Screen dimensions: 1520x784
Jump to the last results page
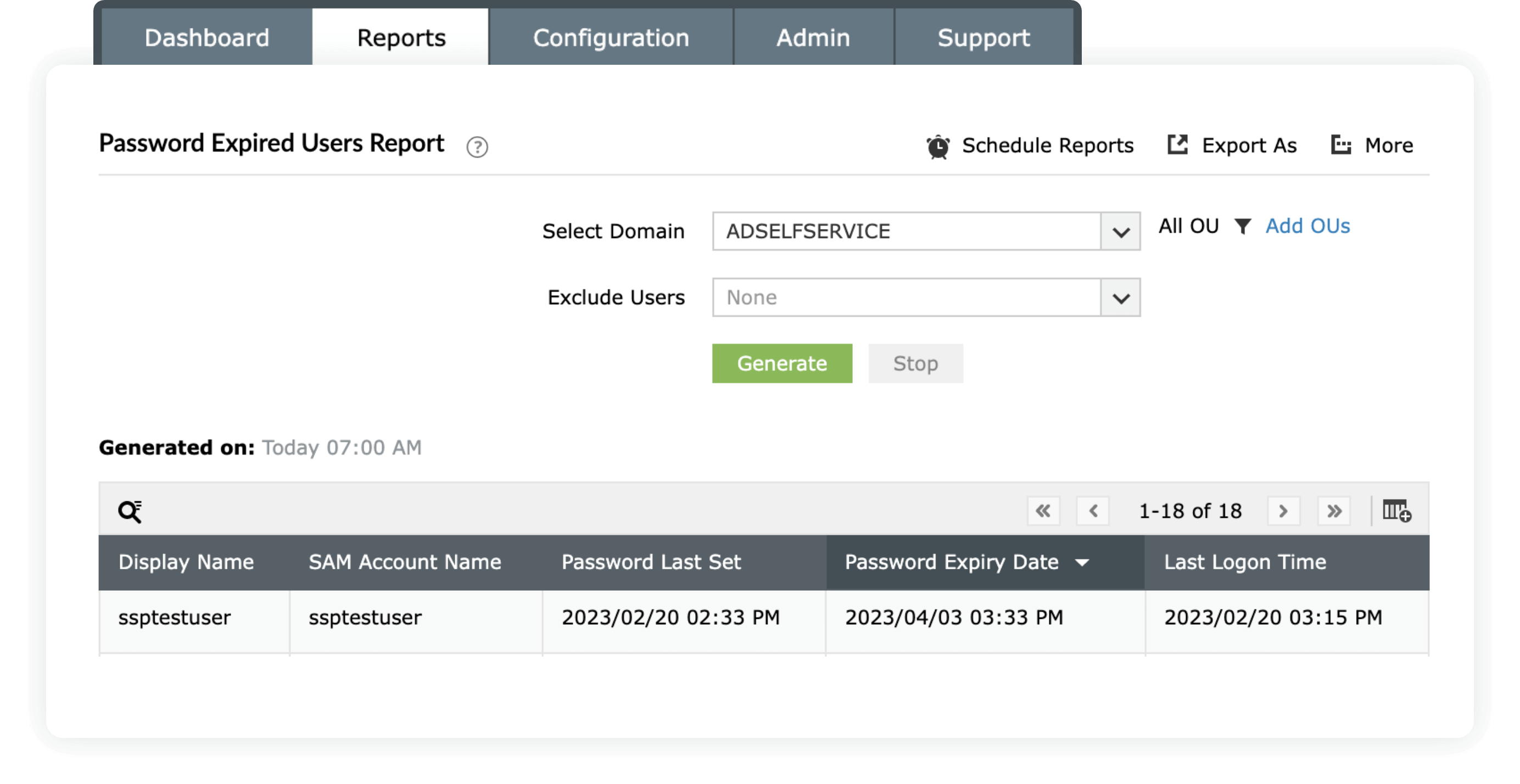1333,511
